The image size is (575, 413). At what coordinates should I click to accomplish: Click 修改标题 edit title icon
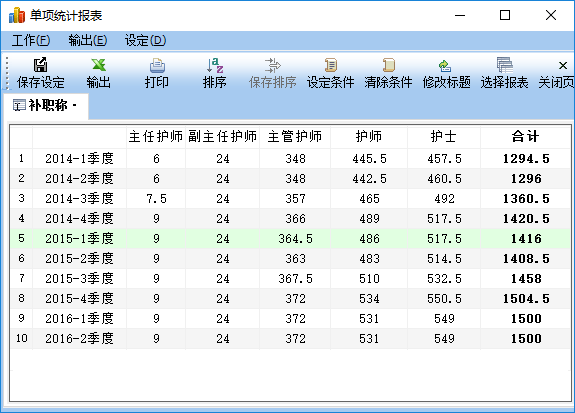tap(446, 66)
